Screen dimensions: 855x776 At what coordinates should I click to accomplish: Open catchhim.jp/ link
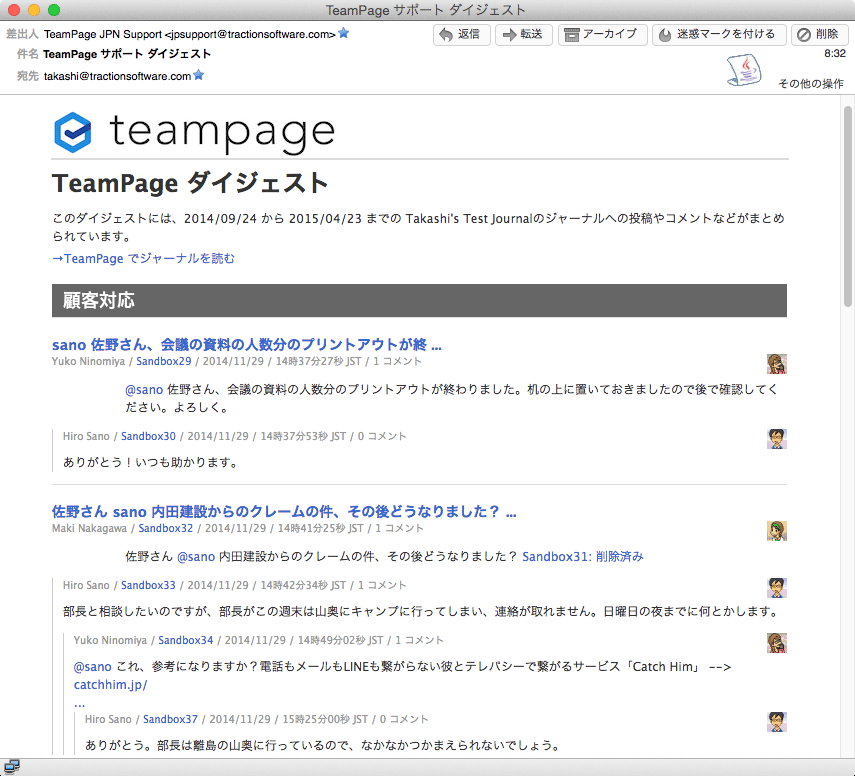coord(110,685)
